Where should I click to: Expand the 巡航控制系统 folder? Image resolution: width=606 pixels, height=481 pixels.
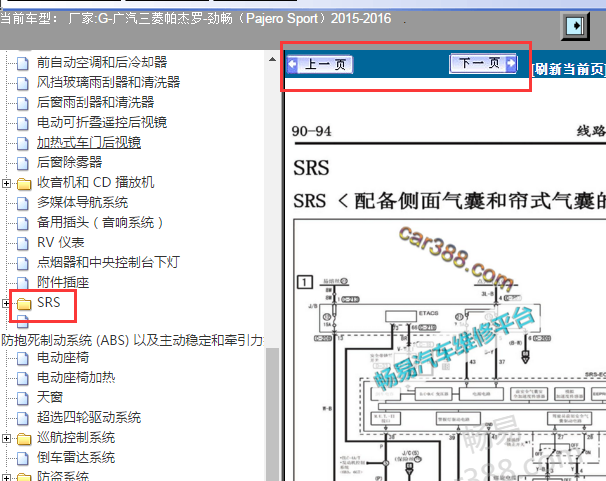click(6, 438)
